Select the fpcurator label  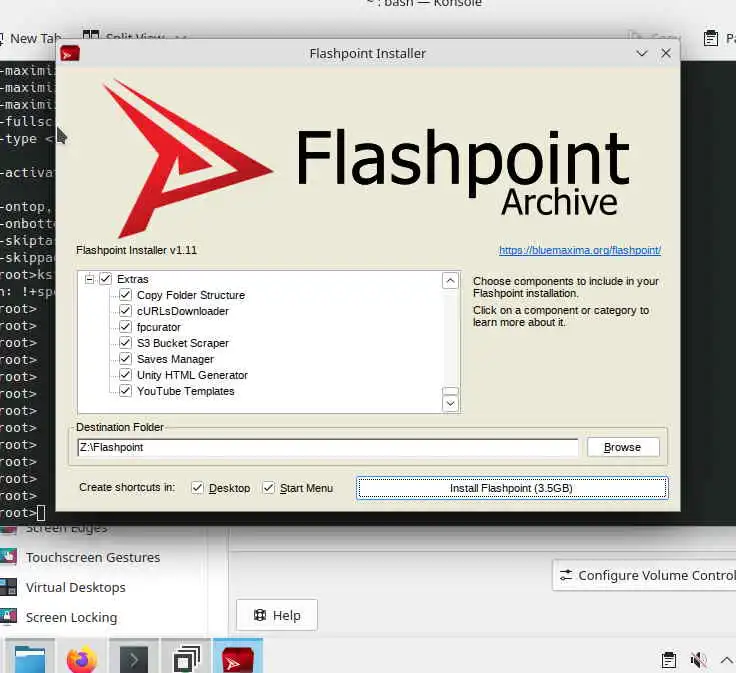pos(159,327)
